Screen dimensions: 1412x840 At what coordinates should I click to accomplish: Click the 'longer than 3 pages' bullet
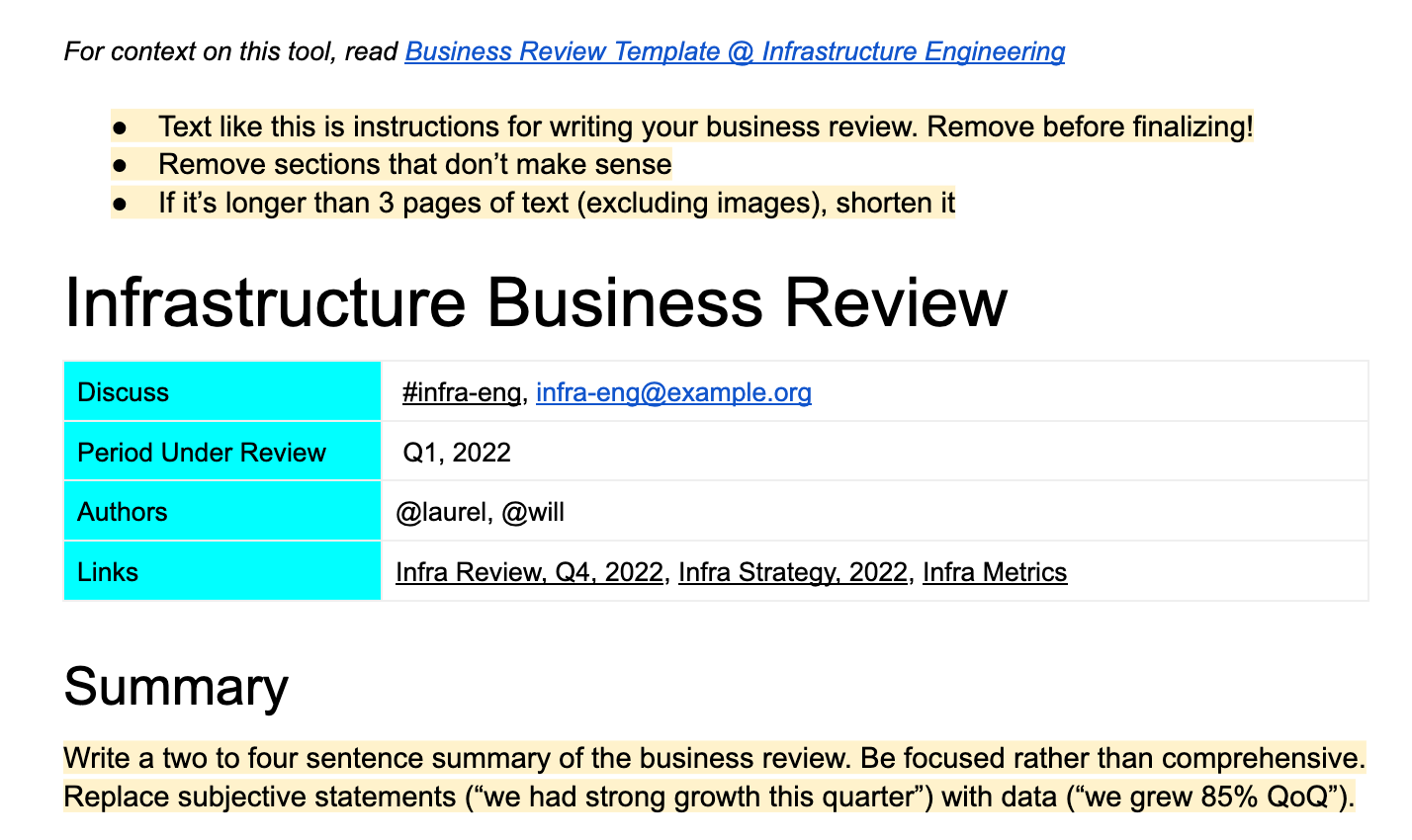pos(556,204)
